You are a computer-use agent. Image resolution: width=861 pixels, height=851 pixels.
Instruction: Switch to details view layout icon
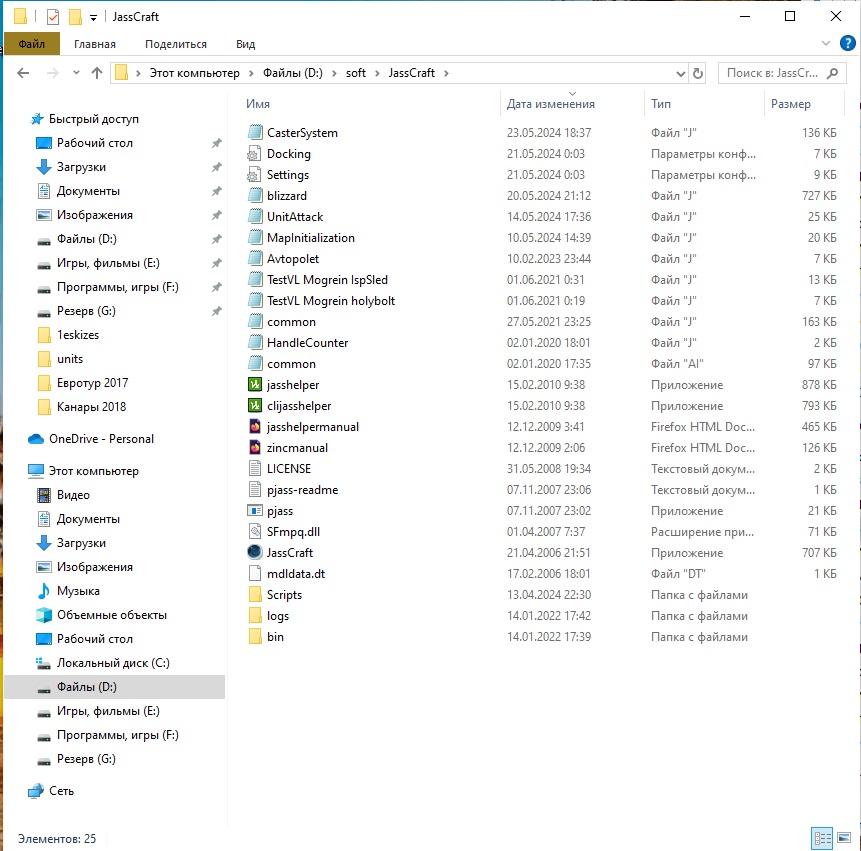(822, 838)
